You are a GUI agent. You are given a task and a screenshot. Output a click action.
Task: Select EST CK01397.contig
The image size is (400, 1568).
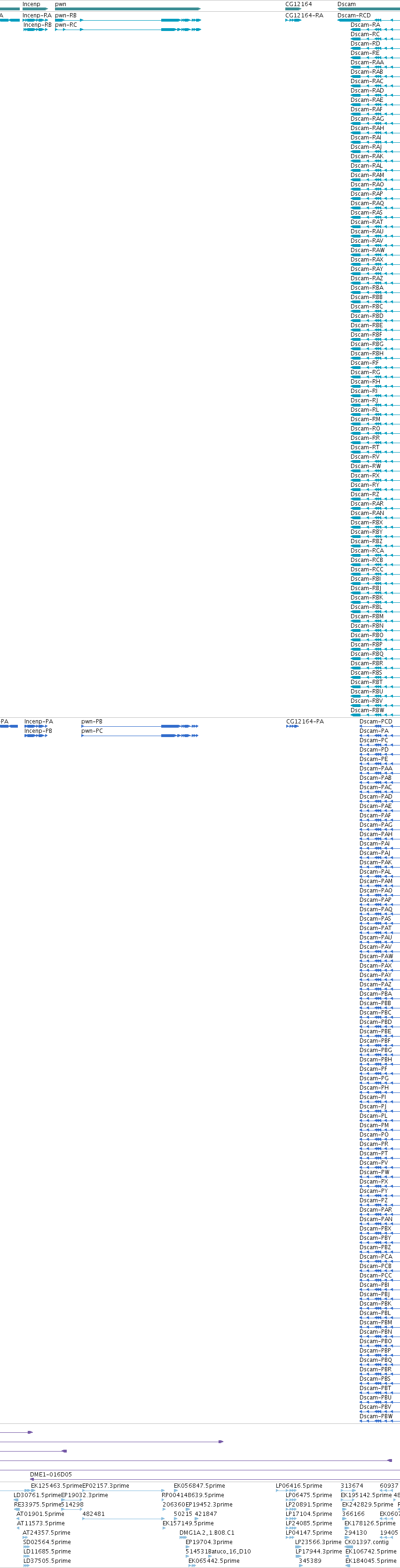click(x=367, y=1542)
